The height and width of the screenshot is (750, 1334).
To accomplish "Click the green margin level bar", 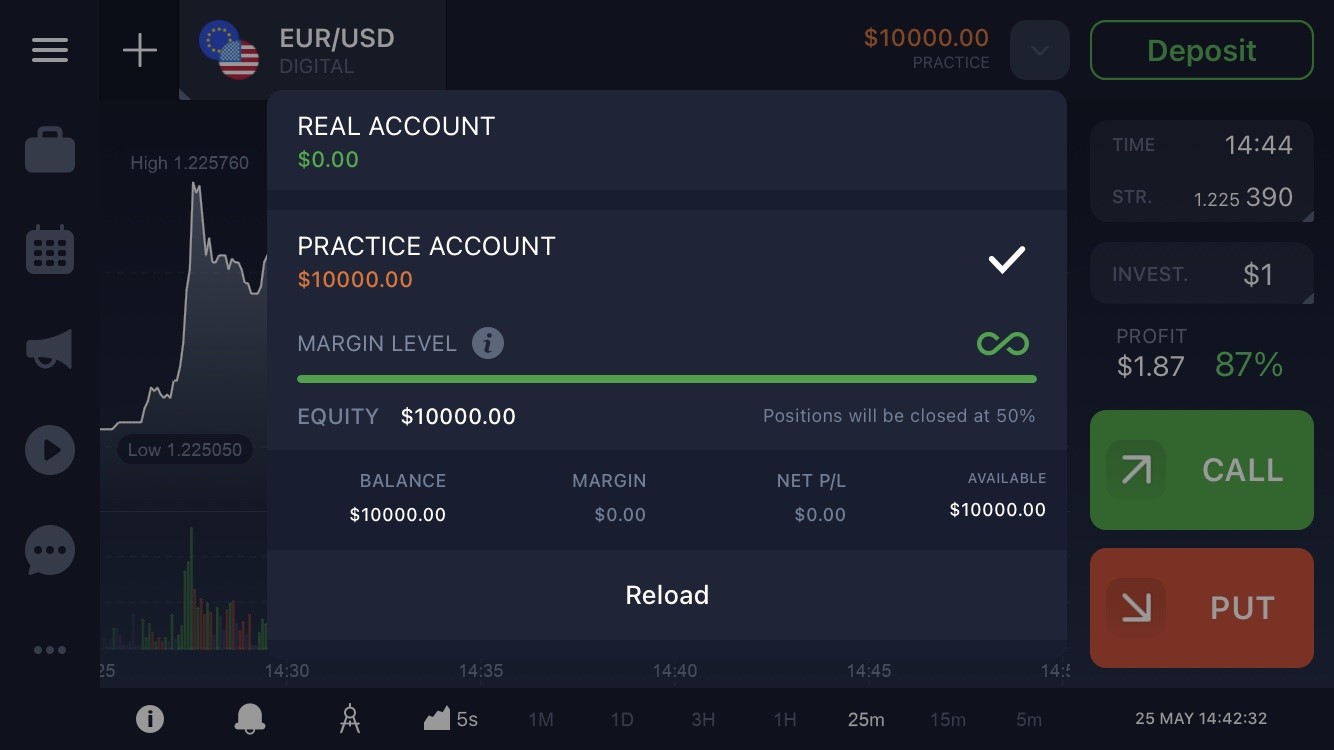I will [x=667, y=379].
